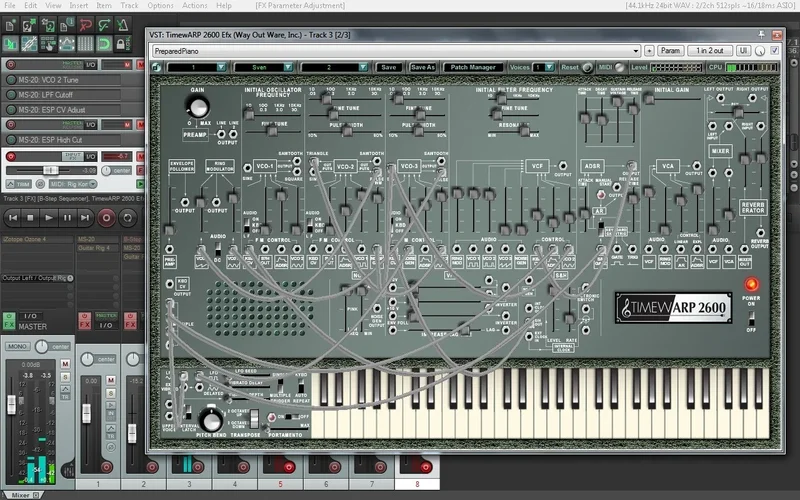Click the Open Project toolbar icon
The image size is (800, 500).
point(29,24)
